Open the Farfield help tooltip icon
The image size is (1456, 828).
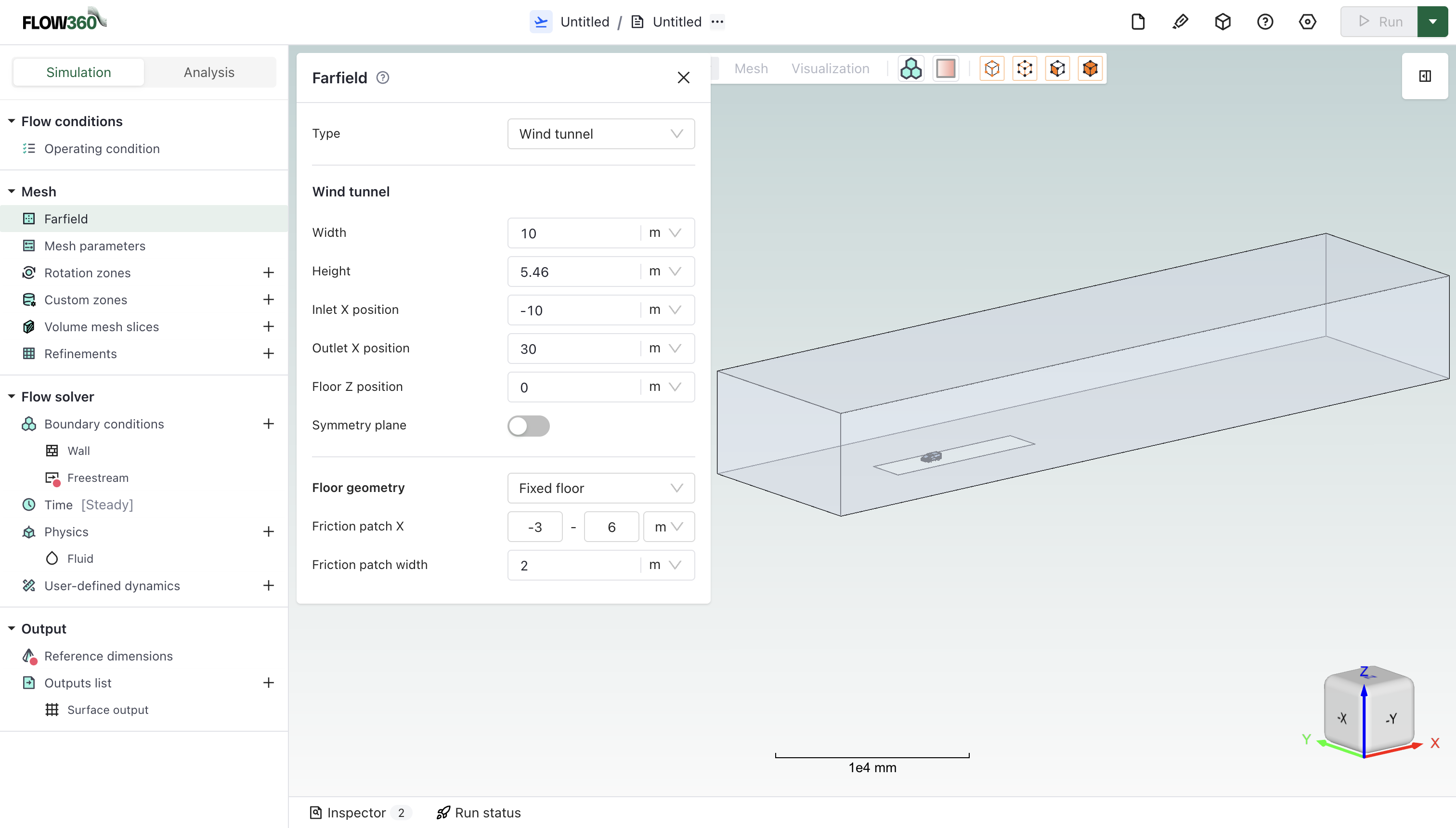pyautogui.click(x=382, y=78)
